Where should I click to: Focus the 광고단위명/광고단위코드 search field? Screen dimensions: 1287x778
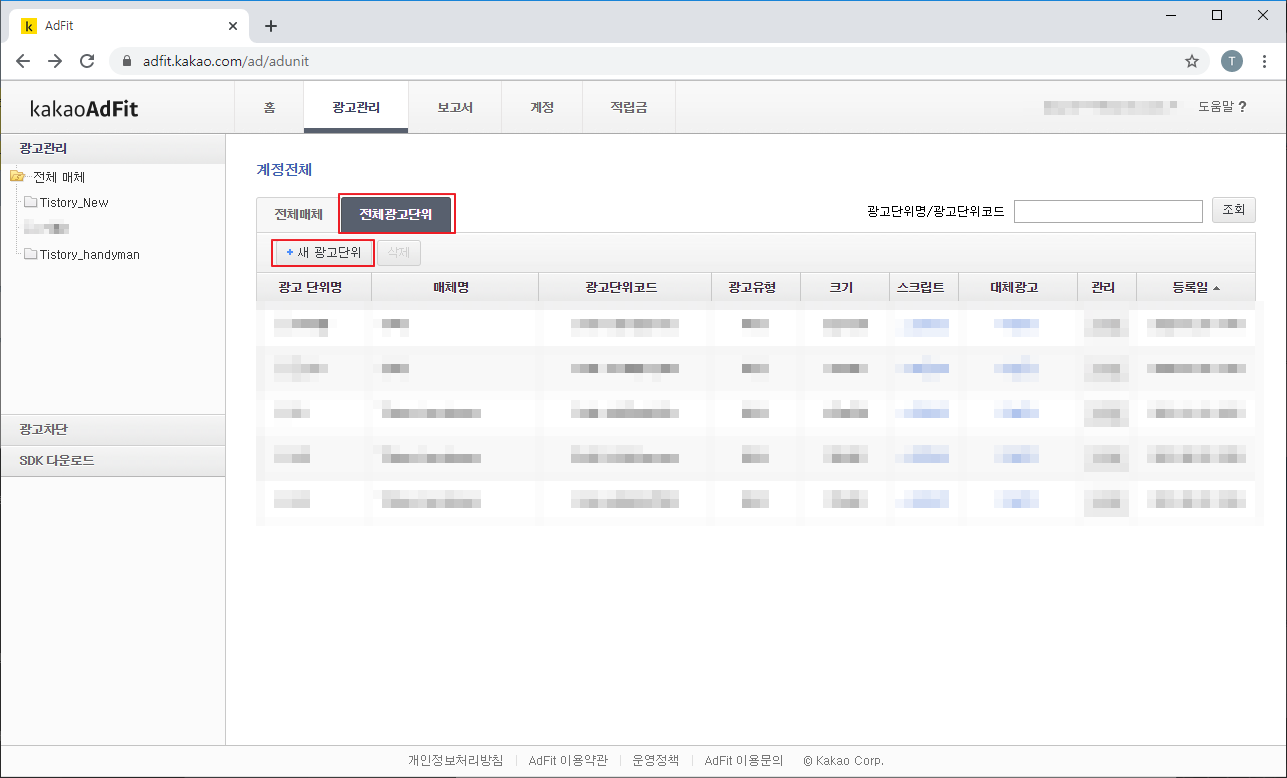tap(1108, 211)
